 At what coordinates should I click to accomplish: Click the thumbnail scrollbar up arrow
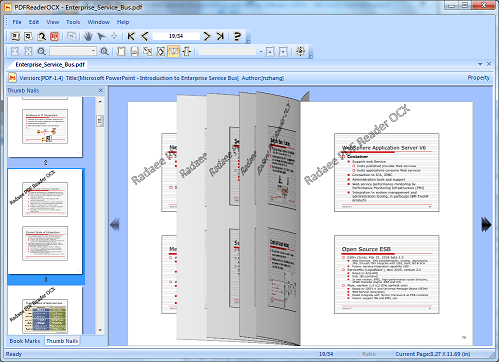[100, 101]
